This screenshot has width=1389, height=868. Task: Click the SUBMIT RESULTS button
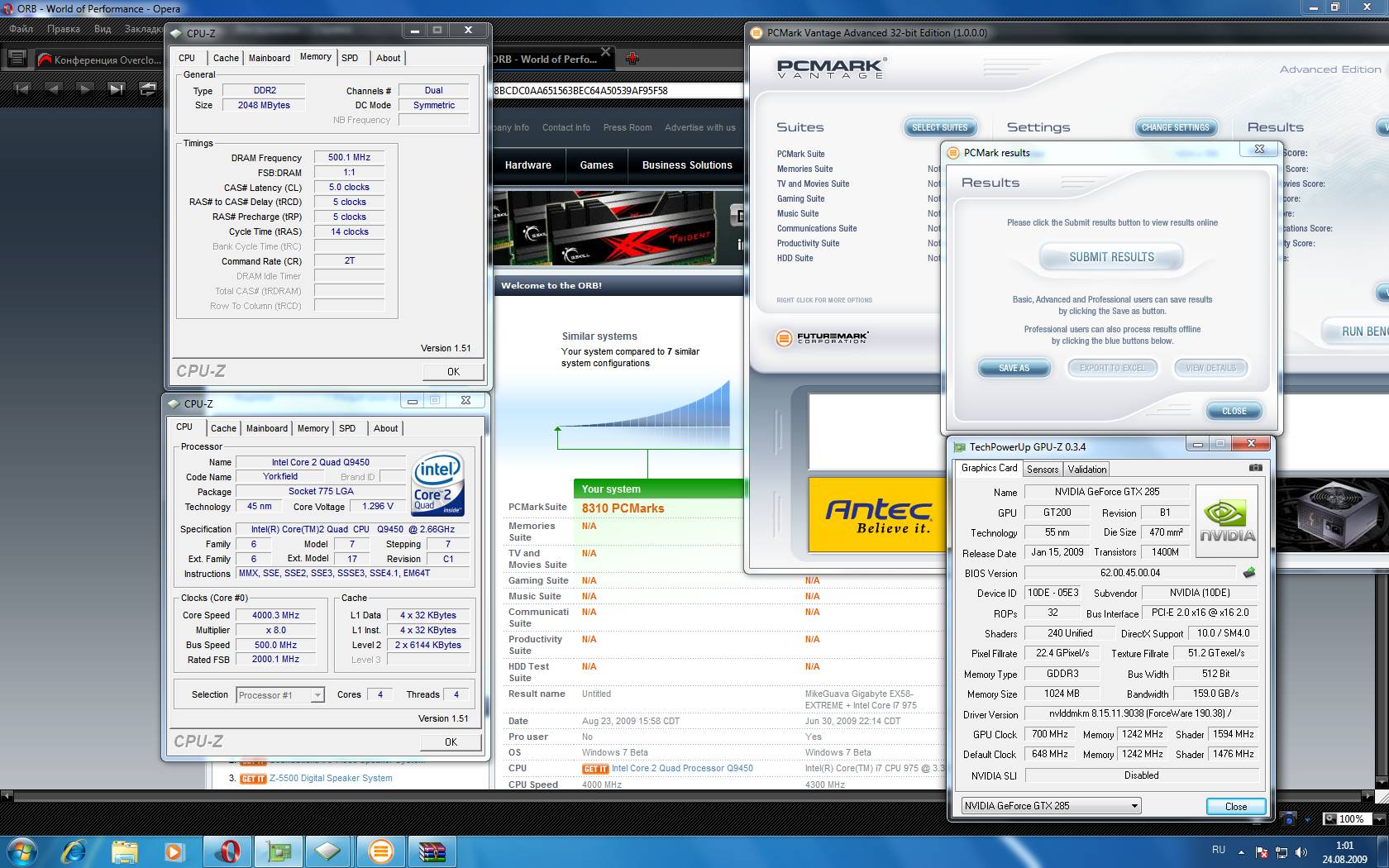pyautogui.click(x=1111, y=257)
